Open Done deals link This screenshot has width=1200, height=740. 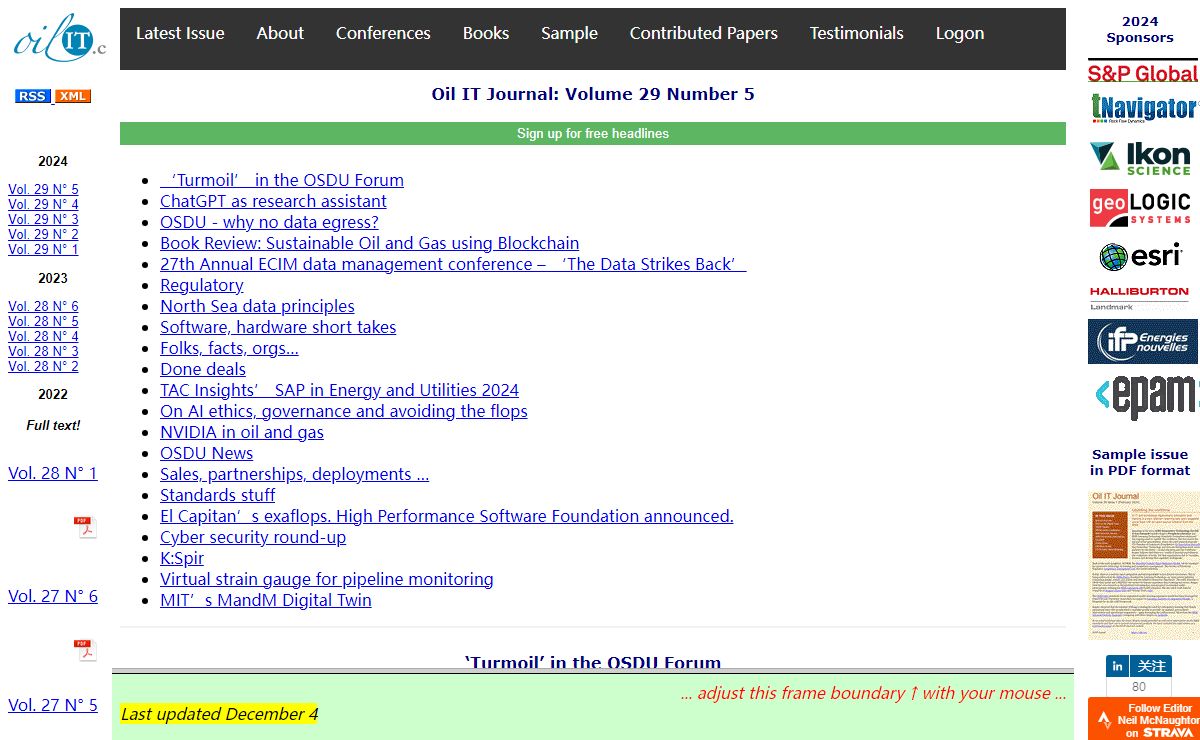pyautogui.click(x=203, y=369)
